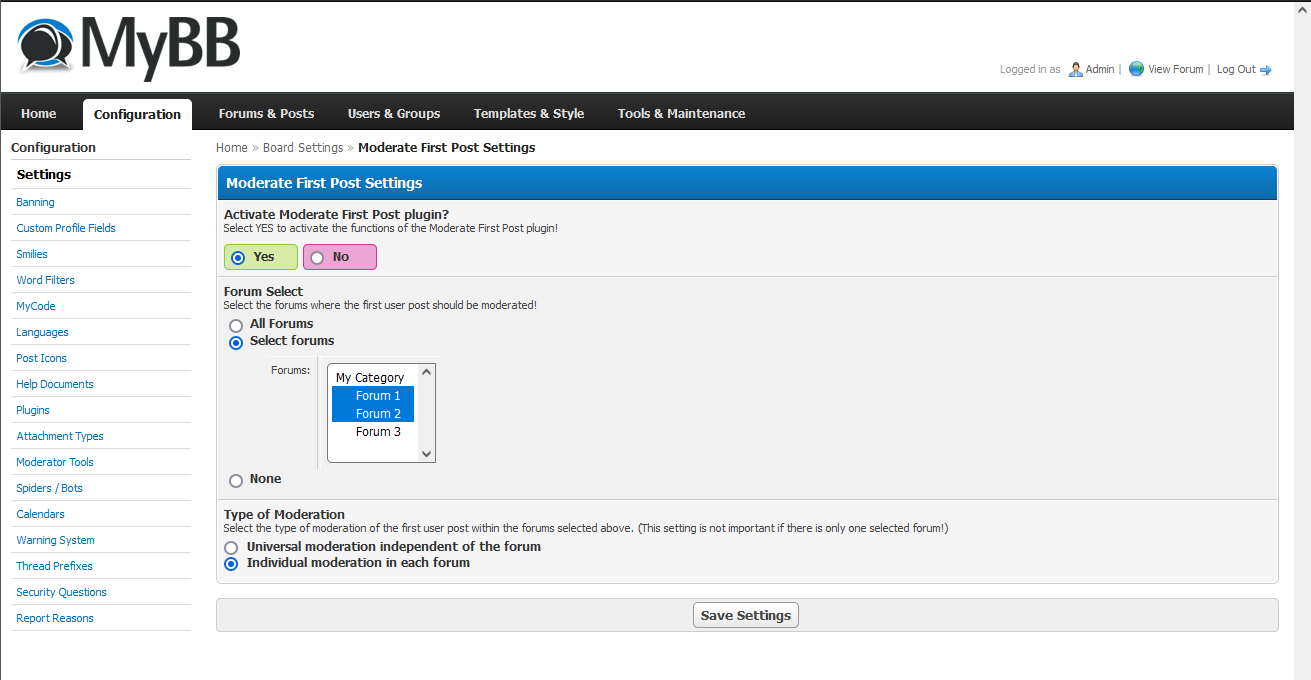Open Plugins in the sidebar
This screenshot has height=680, width=1311.
coord(33,410)
